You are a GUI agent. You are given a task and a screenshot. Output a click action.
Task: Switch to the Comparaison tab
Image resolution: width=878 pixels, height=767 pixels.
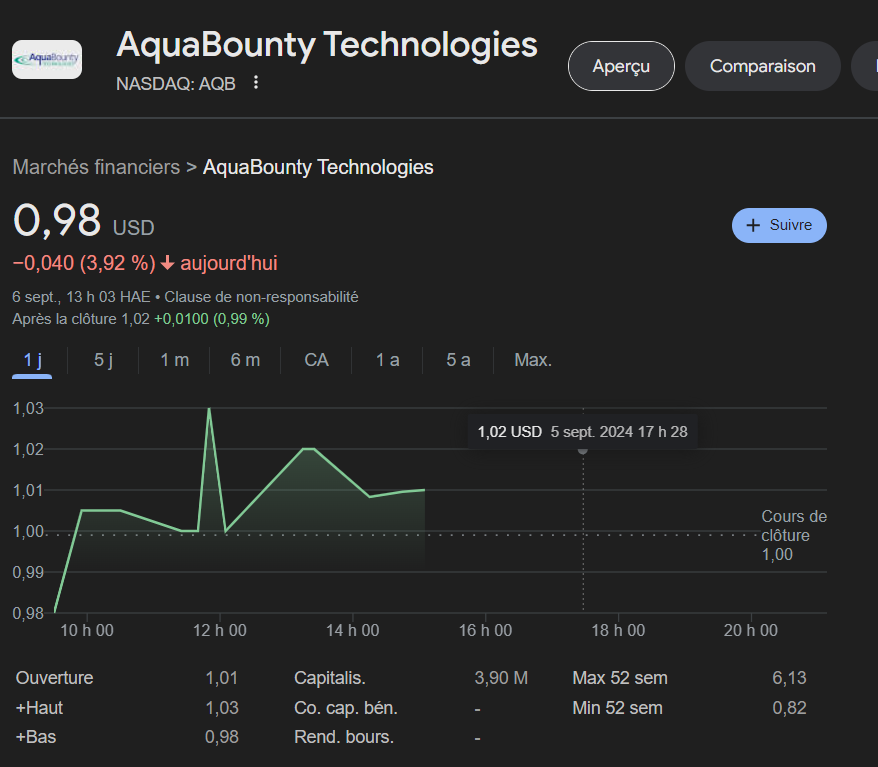coord(763,66)
